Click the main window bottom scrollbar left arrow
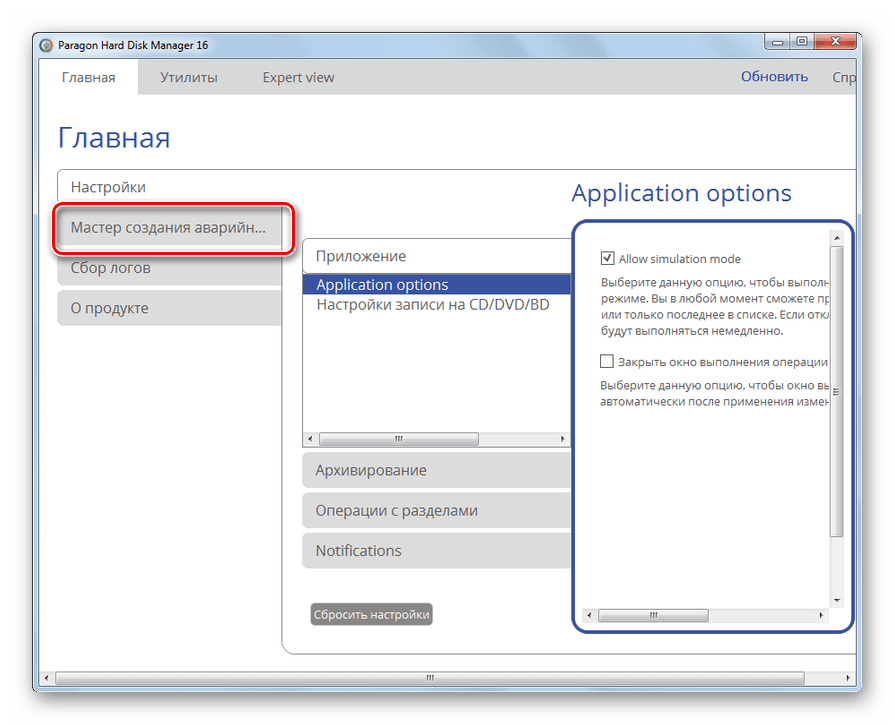This screenshot has width=895, height=725. [x=46, y=678]
